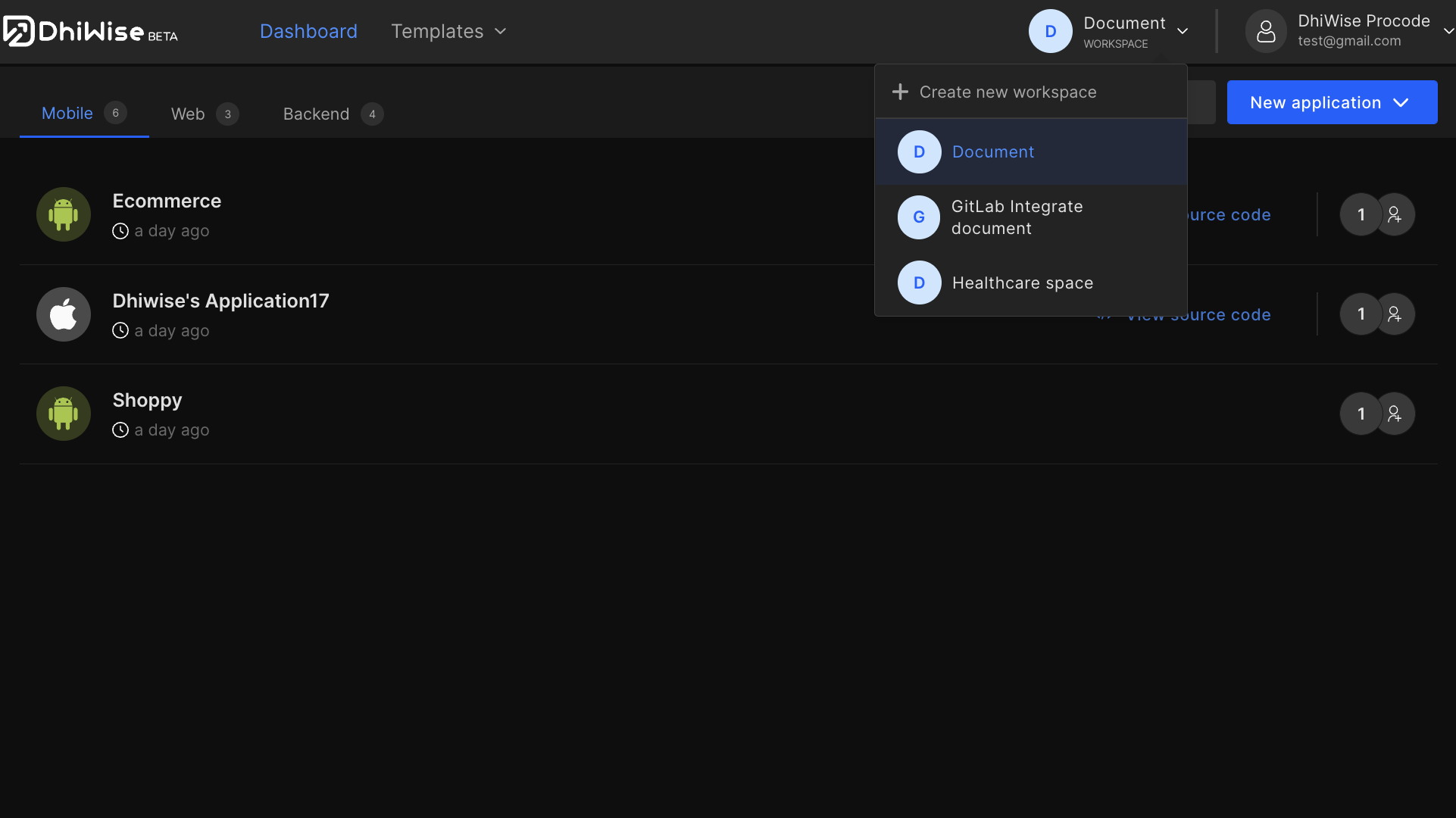Click the Android icon for Ecommerce
Viewport: 1456px width, 818px height.
pos(64,214)
